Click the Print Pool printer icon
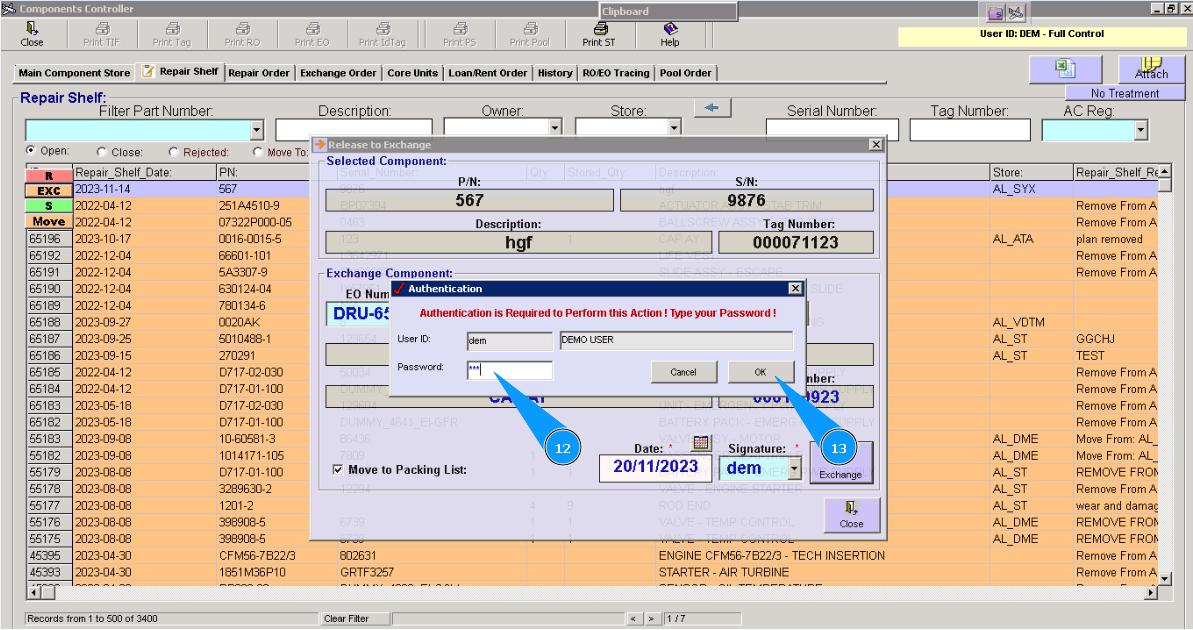This screenshot has width=1193, height=630. tap(530, 28)
